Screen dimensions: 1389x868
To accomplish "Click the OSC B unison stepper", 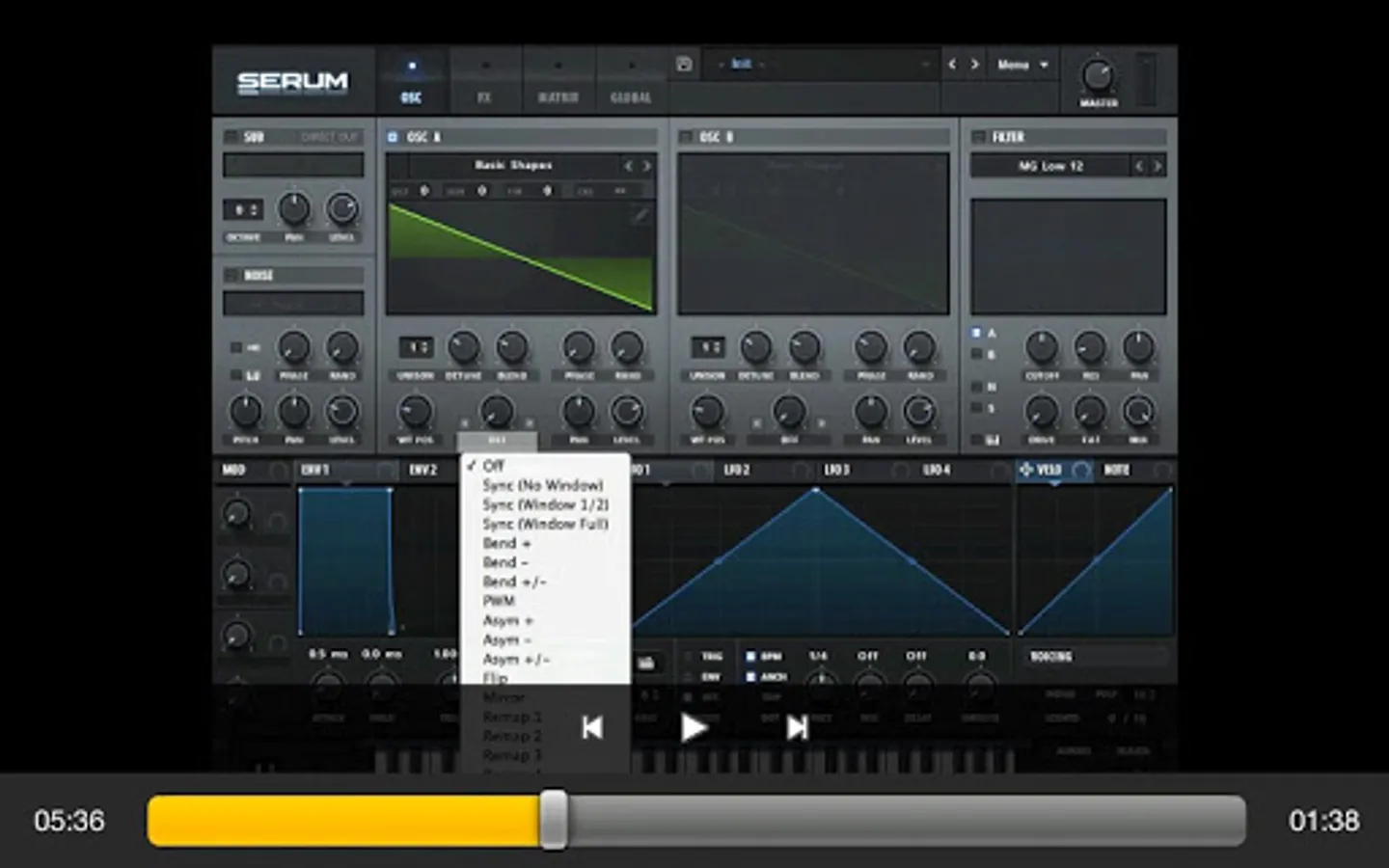I will point(708,346).
